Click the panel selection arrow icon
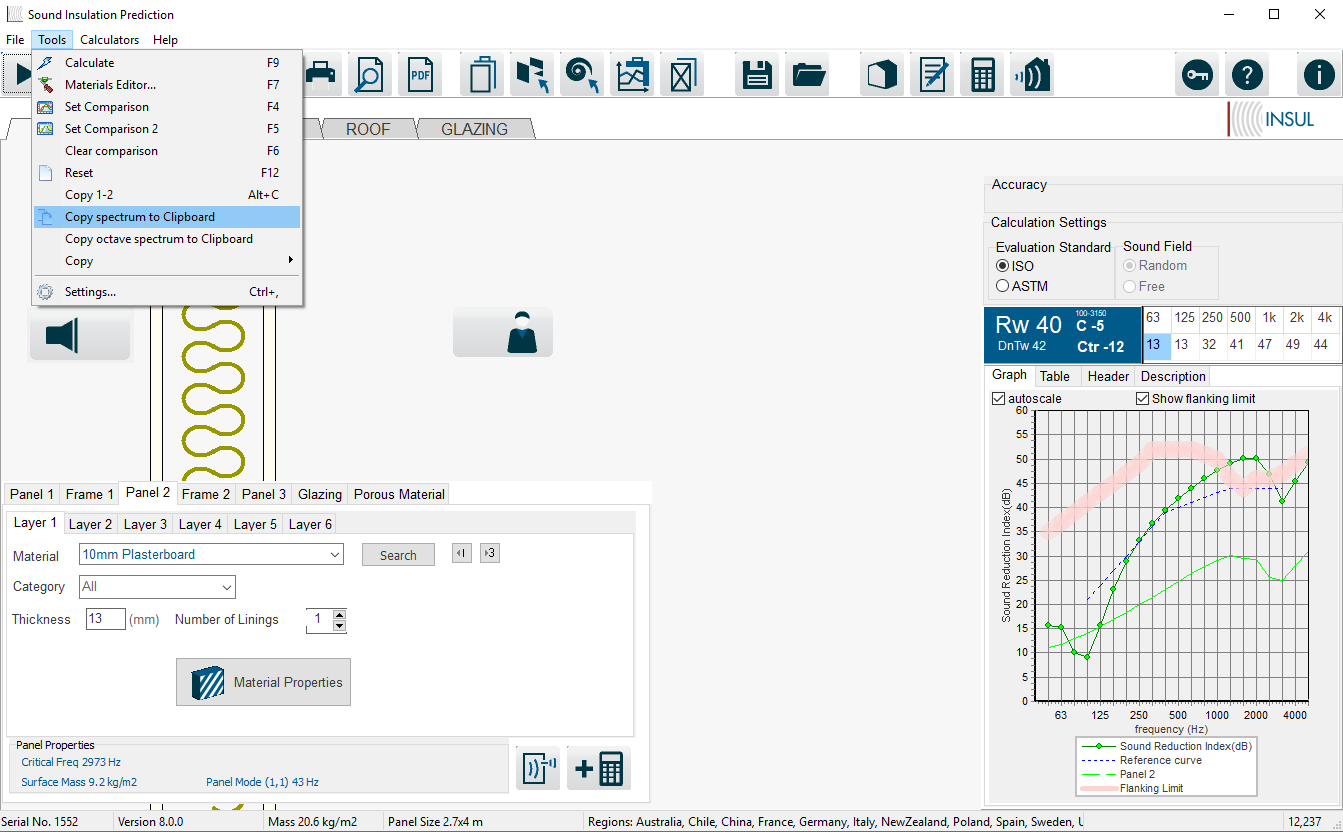 532,75
